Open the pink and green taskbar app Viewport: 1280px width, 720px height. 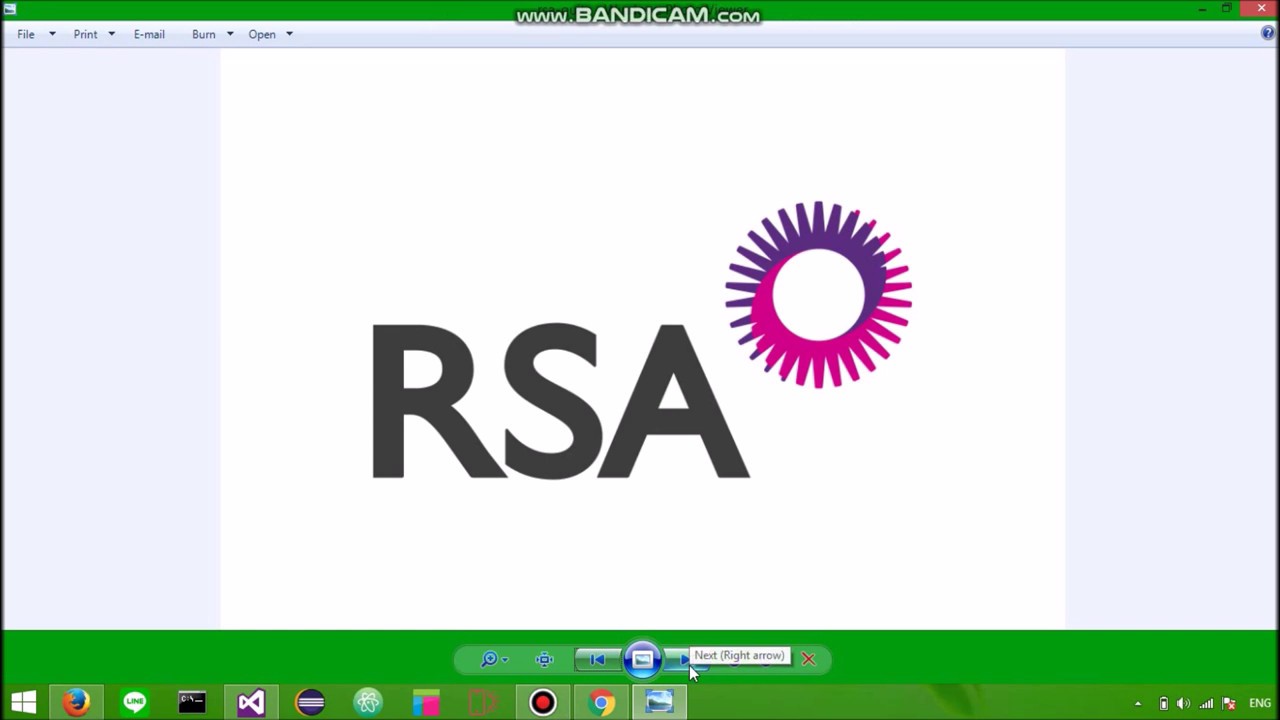(x=426, y=703)
